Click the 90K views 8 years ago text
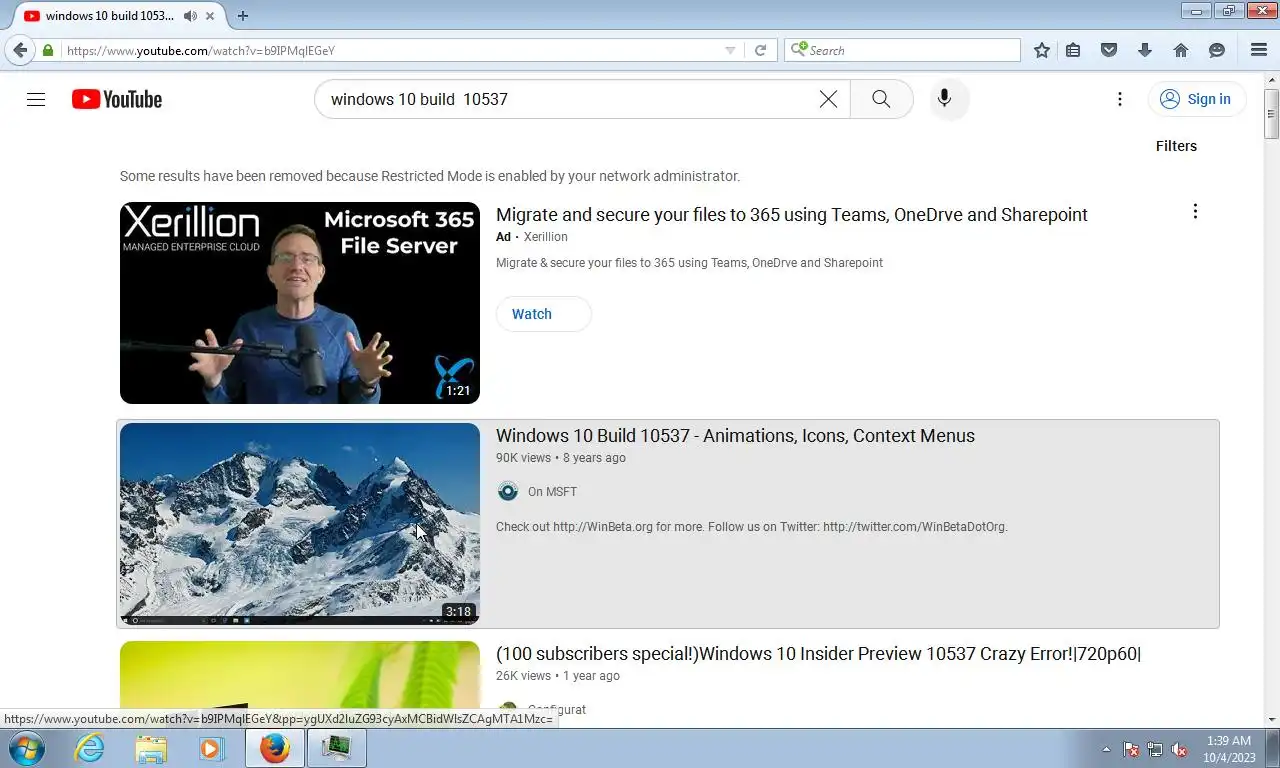1280x768 pixels. pyautogui.click(x=561, y=458)
